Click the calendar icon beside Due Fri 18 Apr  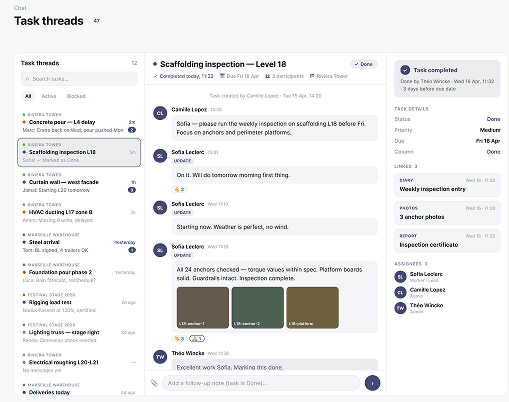222,76
